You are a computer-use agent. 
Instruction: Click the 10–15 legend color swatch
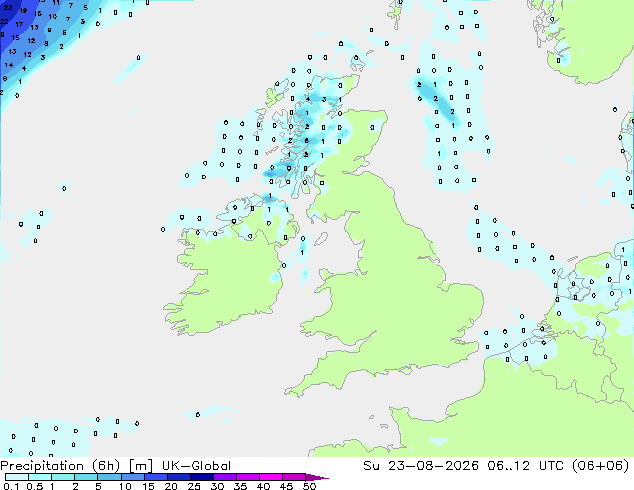tap(132, 477)
